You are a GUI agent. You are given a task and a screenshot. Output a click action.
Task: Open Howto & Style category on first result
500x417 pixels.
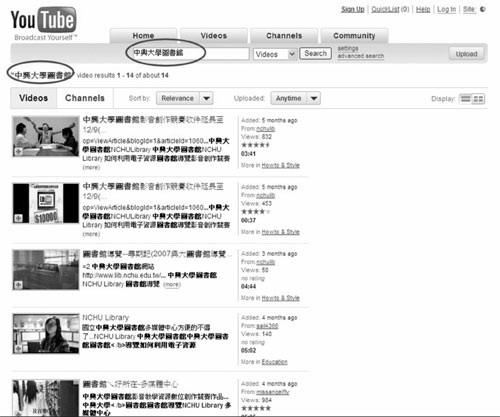point(281,165)
